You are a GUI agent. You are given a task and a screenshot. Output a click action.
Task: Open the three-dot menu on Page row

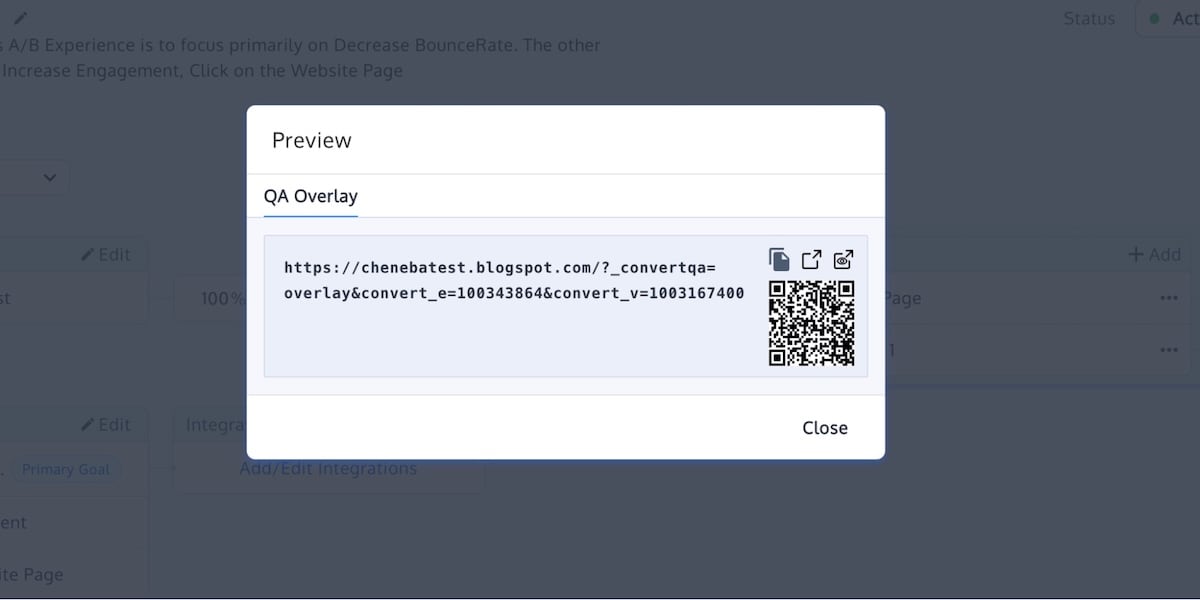point(1168,298)
